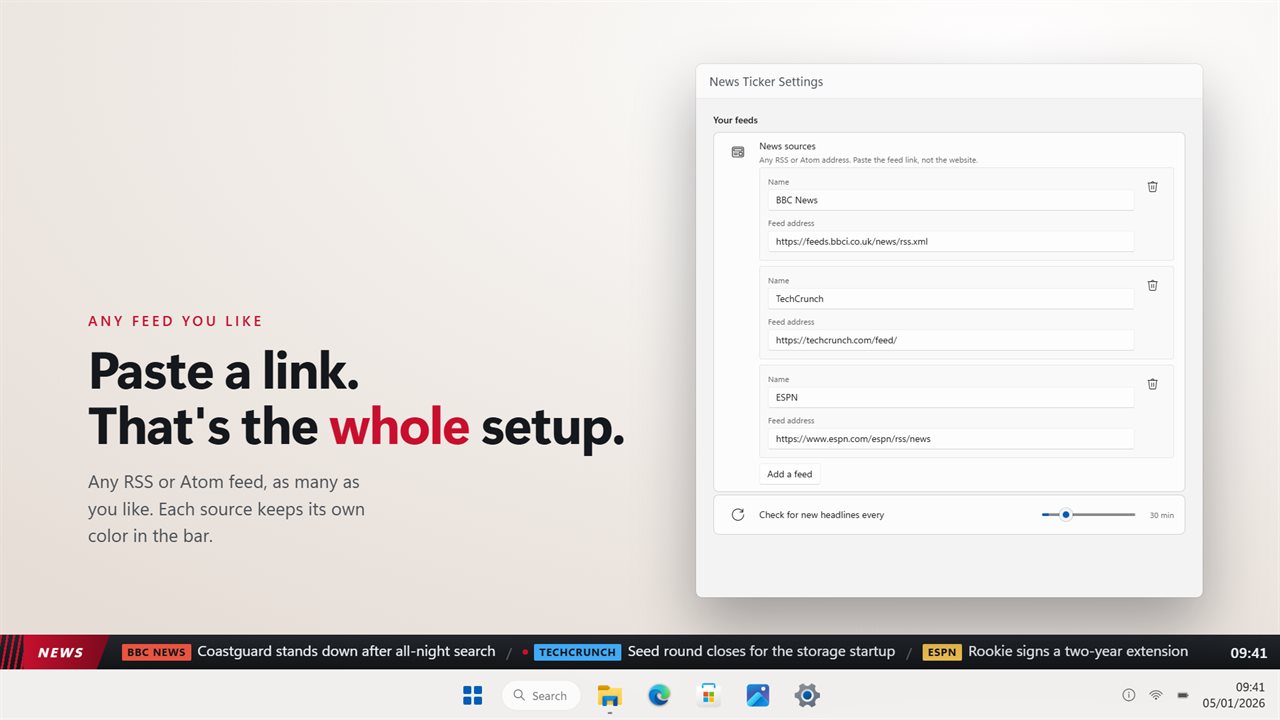The height and width of the screenshot is (720, 1280).
Task: Open the Photos app from the taskbar
Action: pos(757,695)
